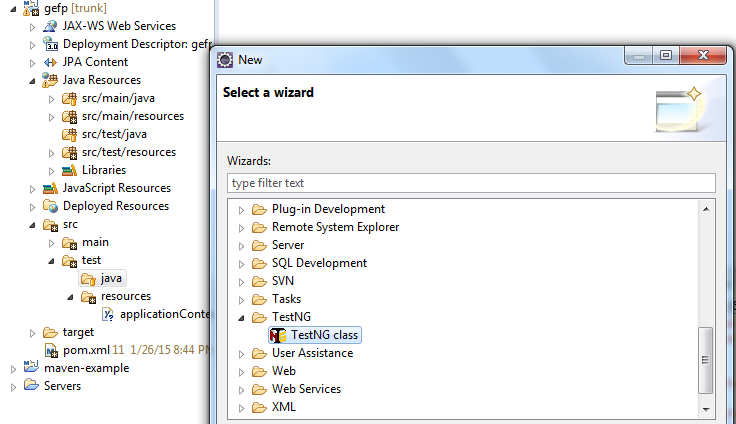Expand the Plug-in Development category
The height and width of the screenshot is (424, 736).
[241, 209]
